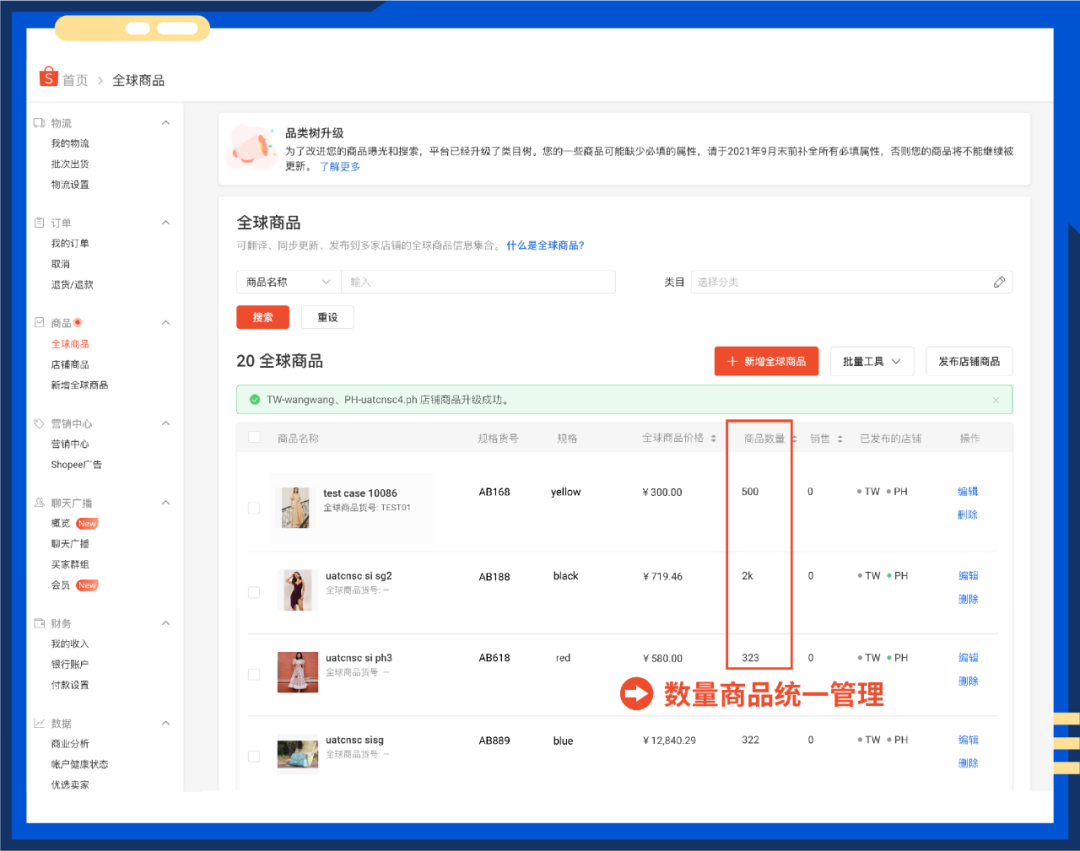Go to 首页 in the breadcrumb
1080x851 pixels.
coord(75,79)
